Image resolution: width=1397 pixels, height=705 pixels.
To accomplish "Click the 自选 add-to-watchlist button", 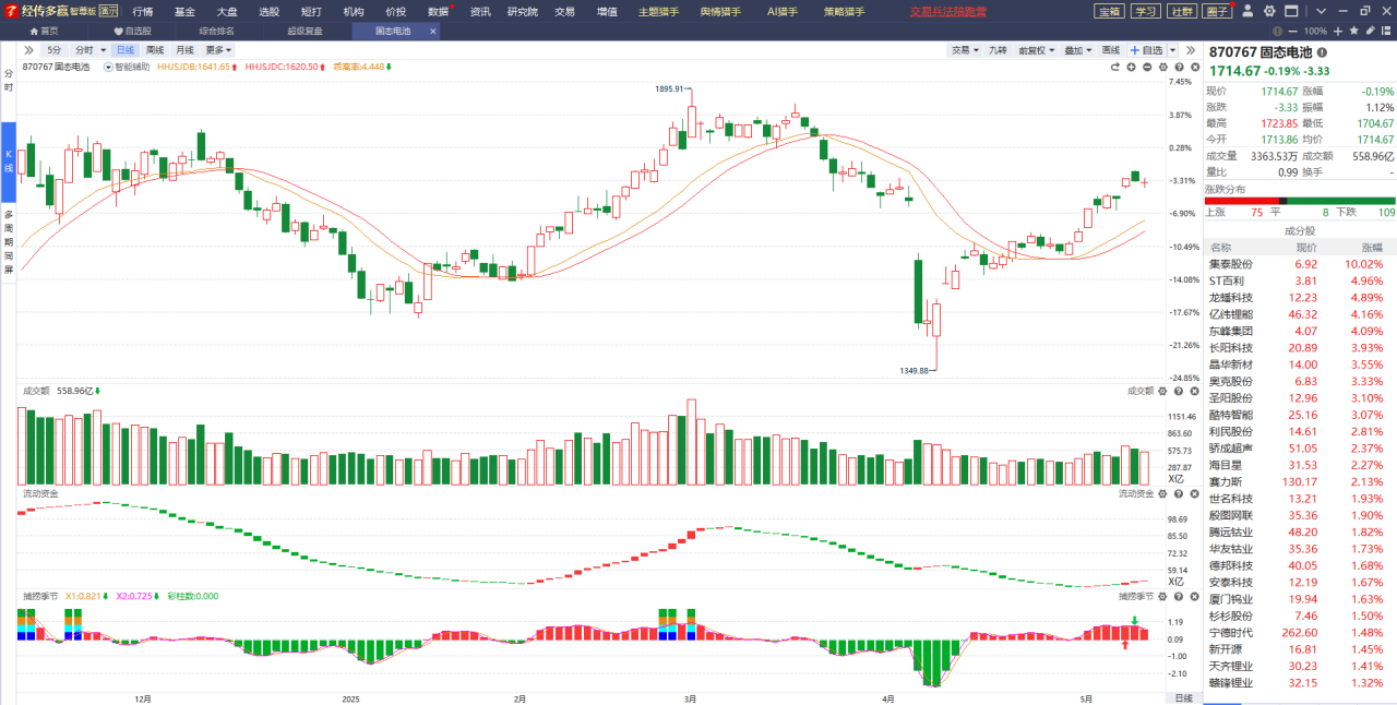I will [1147, 50].
